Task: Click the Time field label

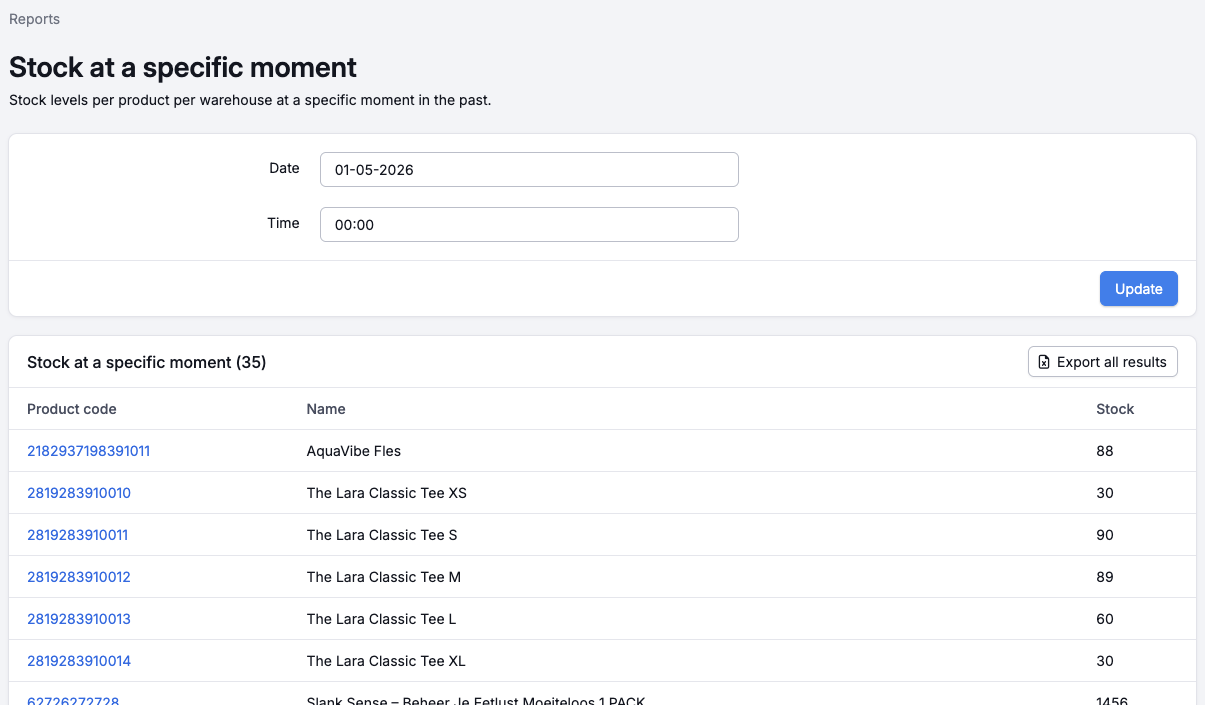Action: coord(283,223)
